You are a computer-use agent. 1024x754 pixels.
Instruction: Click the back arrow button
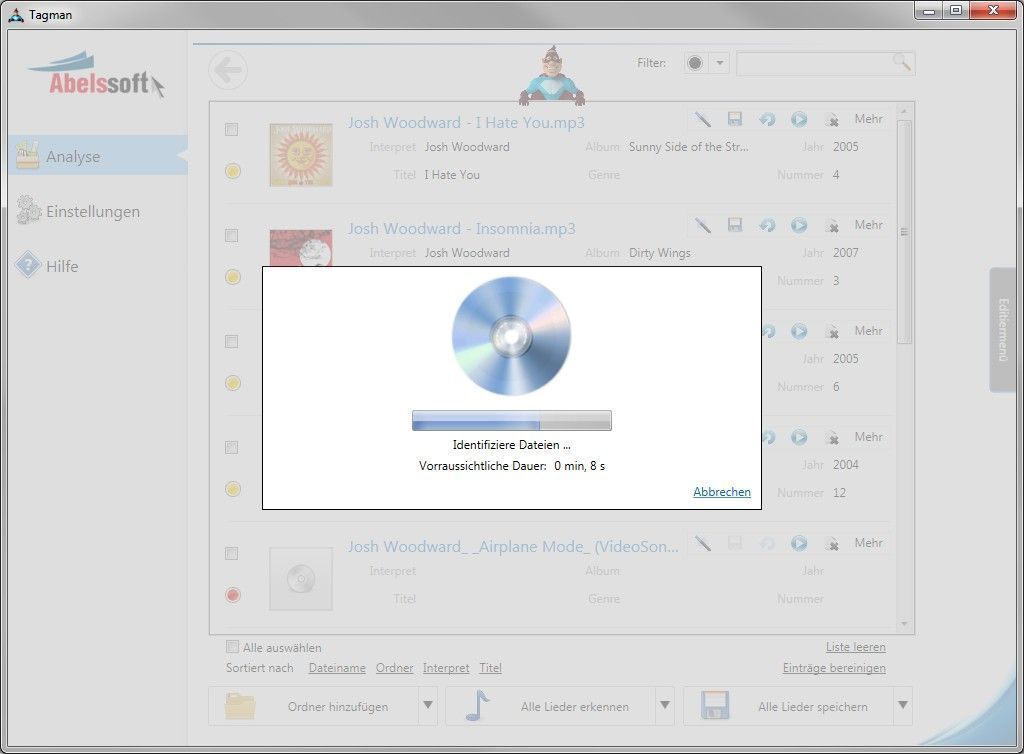[228, 70]
